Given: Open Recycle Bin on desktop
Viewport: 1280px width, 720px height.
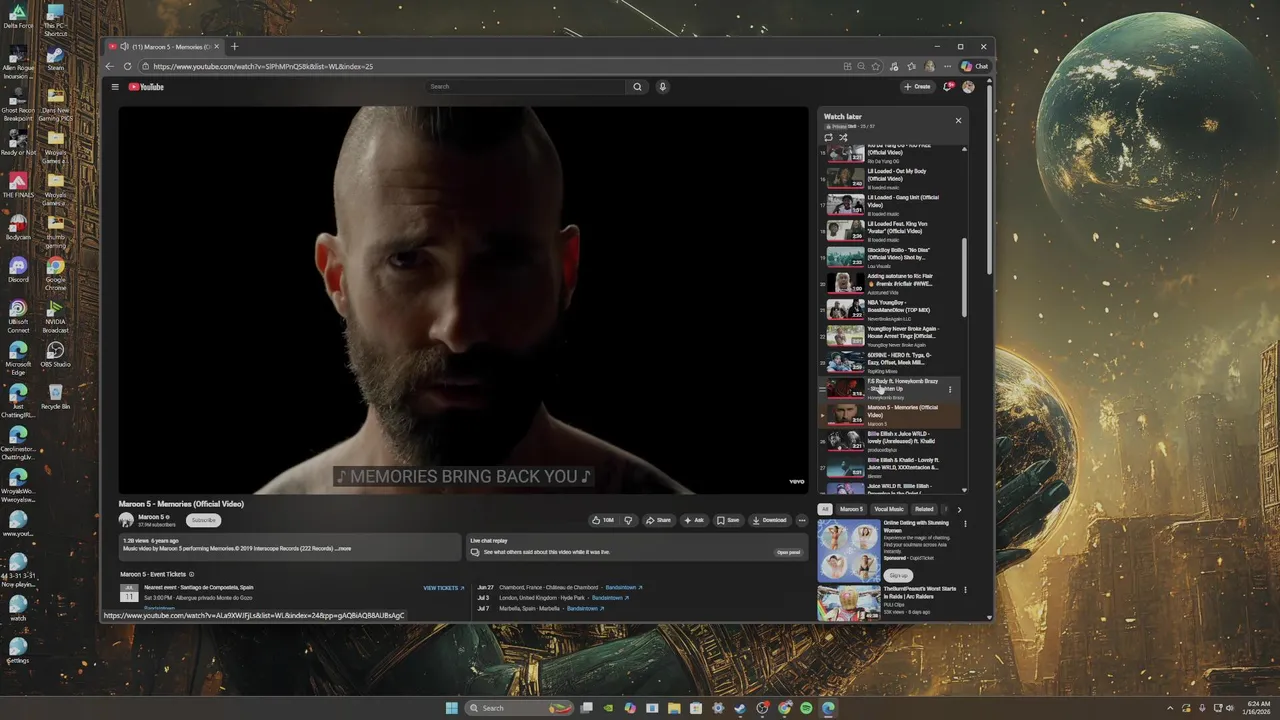Looking at the screenshot, I should pyautogui.click(x=56, y=397).
